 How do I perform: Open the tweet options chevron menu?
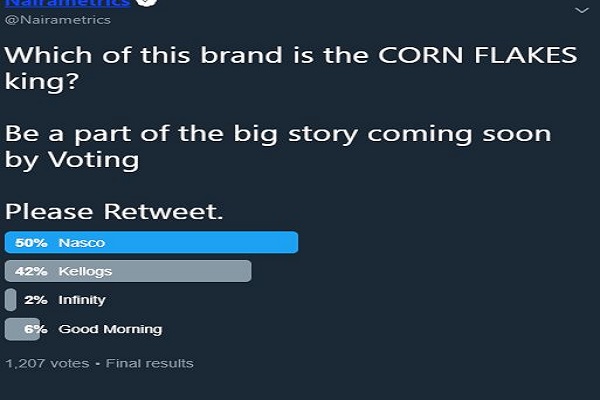[582, 9]
